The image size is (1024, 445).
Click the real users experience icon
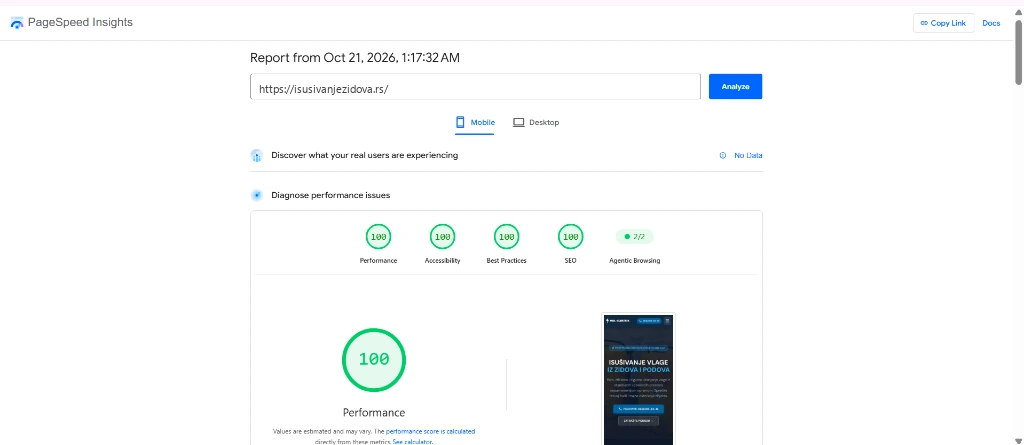tap(257, 156)
